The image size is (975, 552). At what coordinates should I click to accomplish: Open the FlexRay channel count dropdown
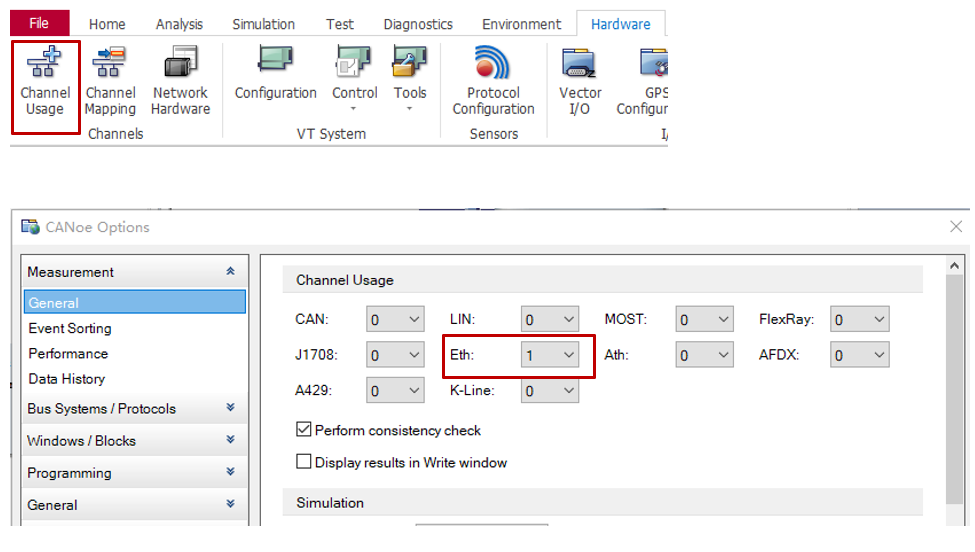coord(859,320)
